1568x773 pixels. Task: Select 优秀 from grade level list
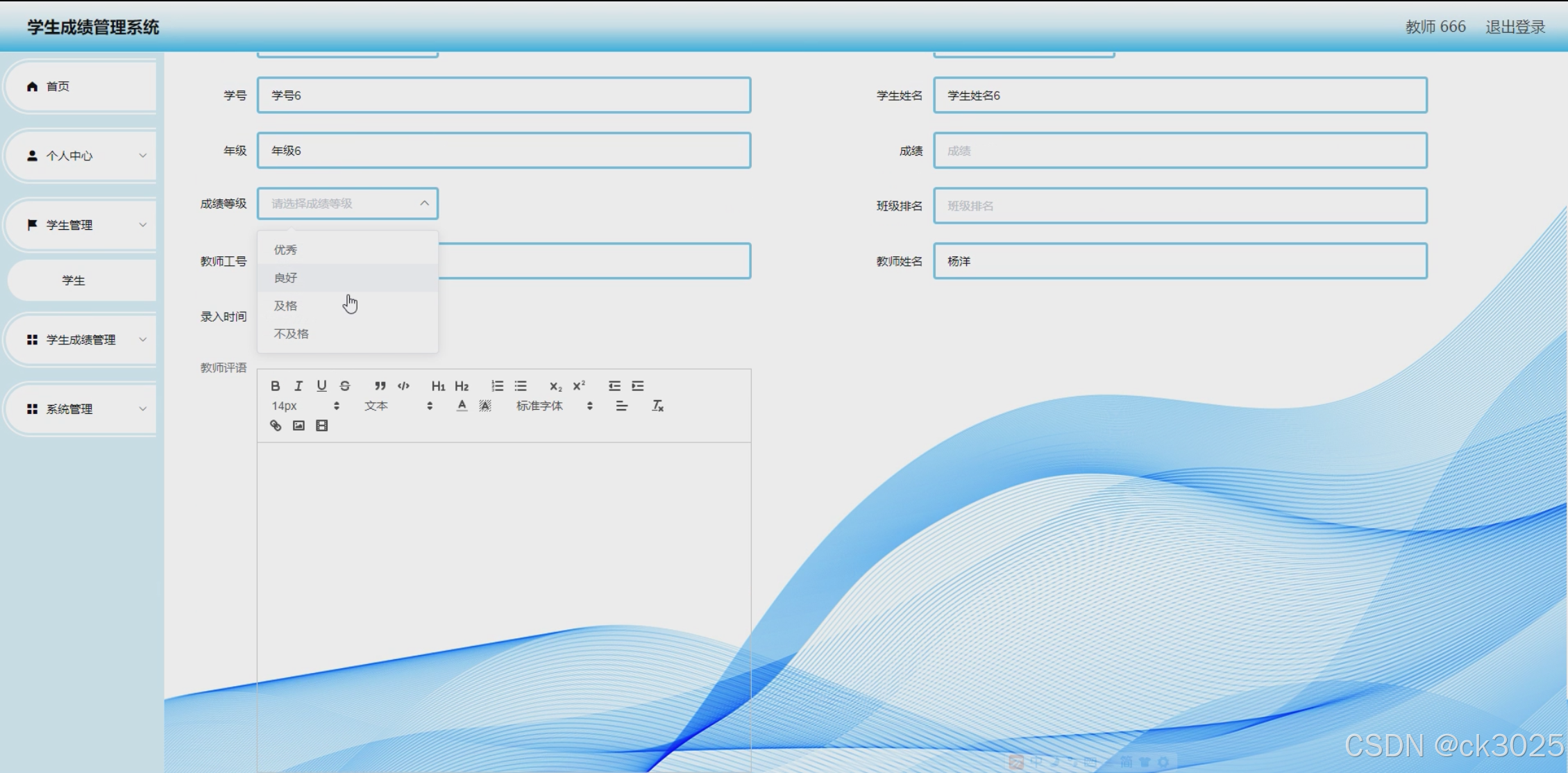tap(285, 249)
